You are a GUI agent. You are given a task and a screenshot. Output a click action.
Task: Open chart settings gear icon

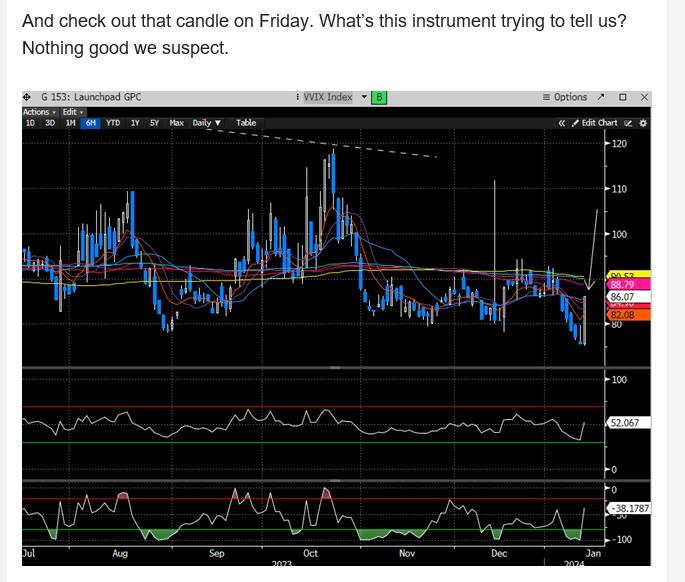[x=643, y=123]
